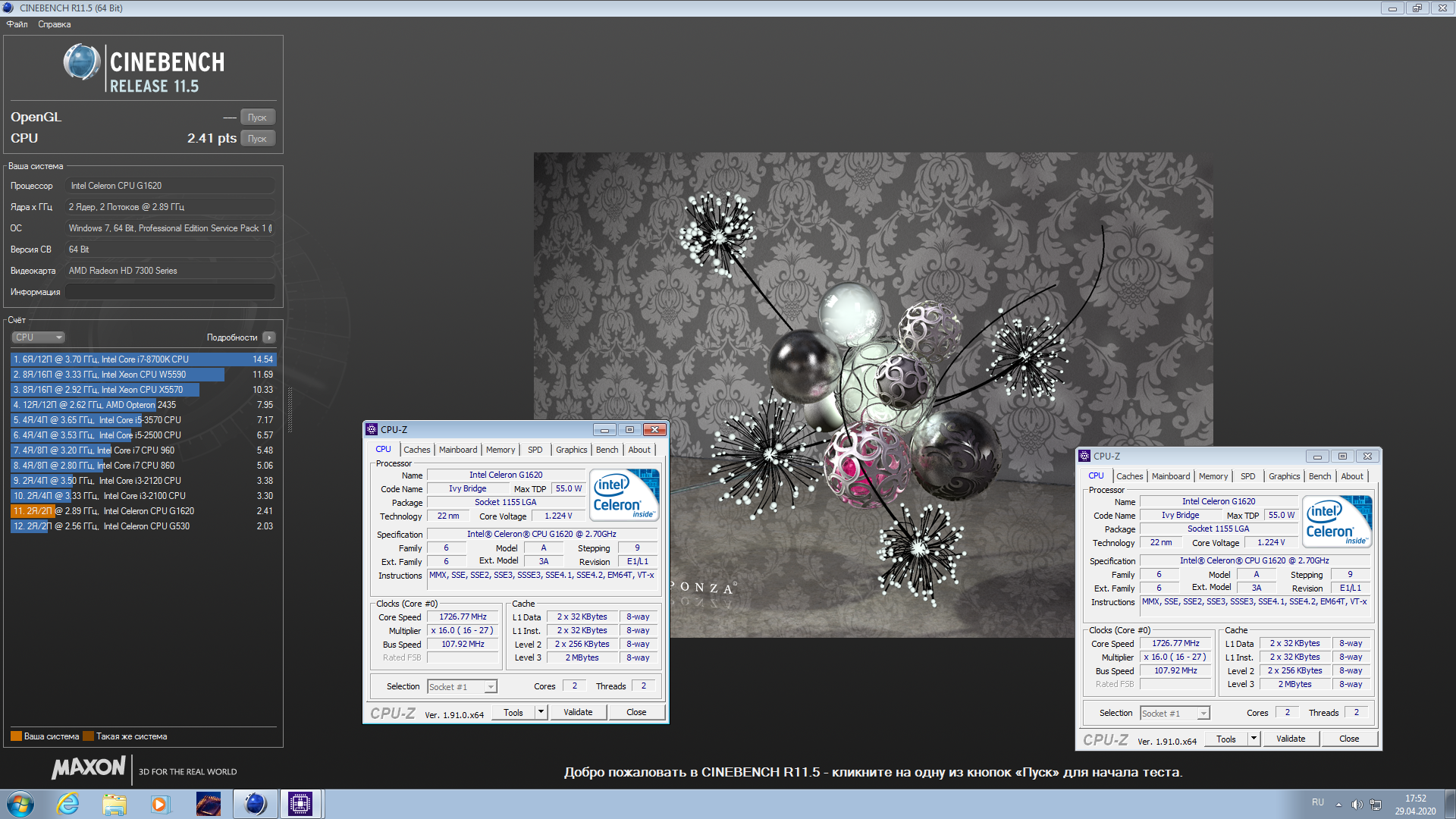Open Bench tab in right CPU-Z window

pos(1319,476)
